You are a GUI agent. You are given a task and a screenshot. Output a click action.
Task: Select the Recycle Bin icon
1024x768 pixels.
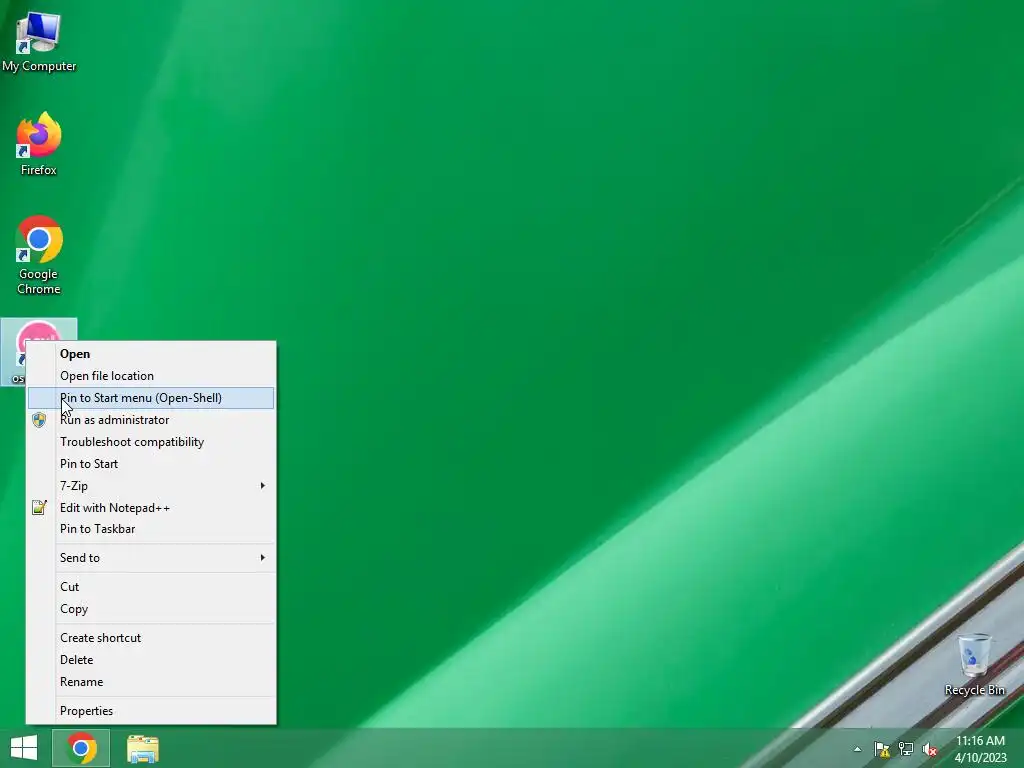click(x=974, y=664)
